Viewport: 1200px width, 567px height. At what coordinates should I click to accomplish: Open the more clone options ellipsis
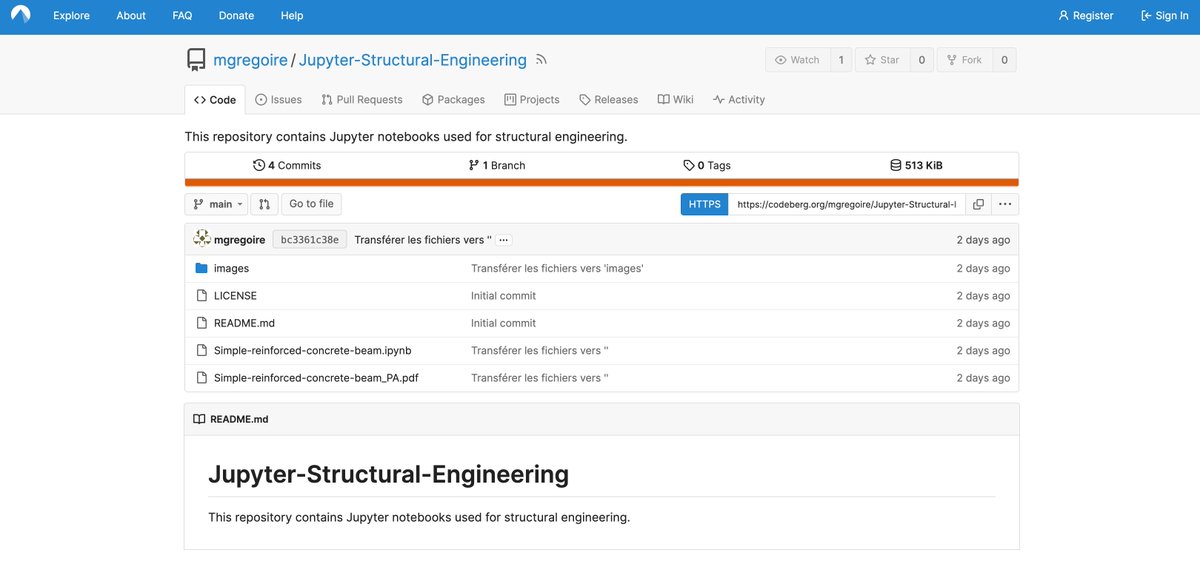[1005, 204]
